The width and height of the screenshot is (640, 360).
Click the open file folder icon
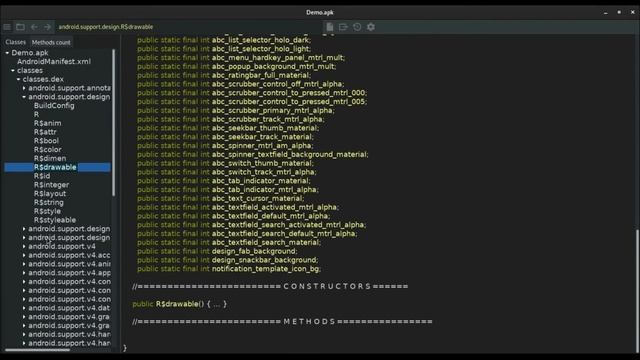pos(20,27)
